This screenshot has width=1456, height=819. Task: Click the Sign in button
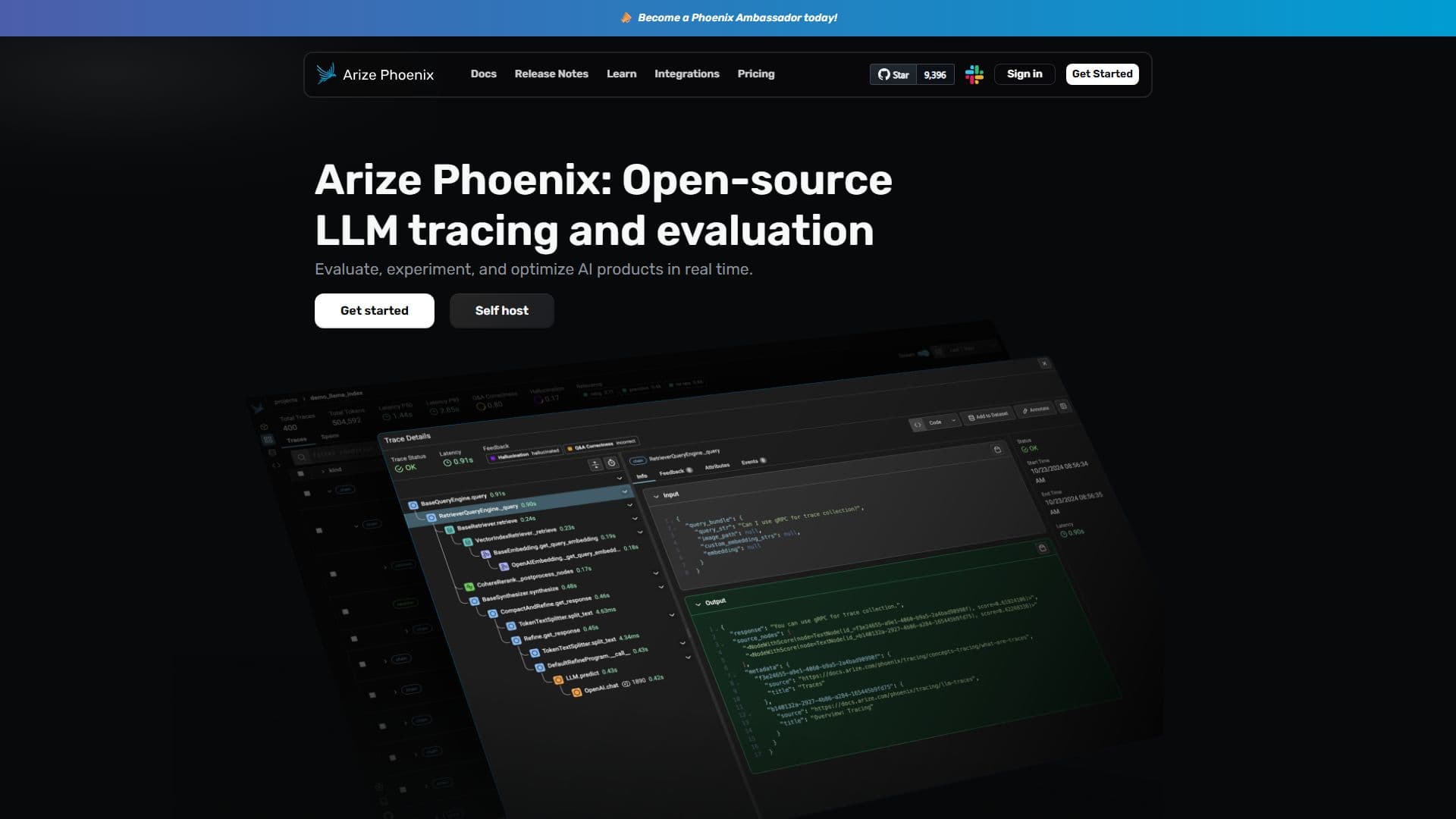[1025, 74]
